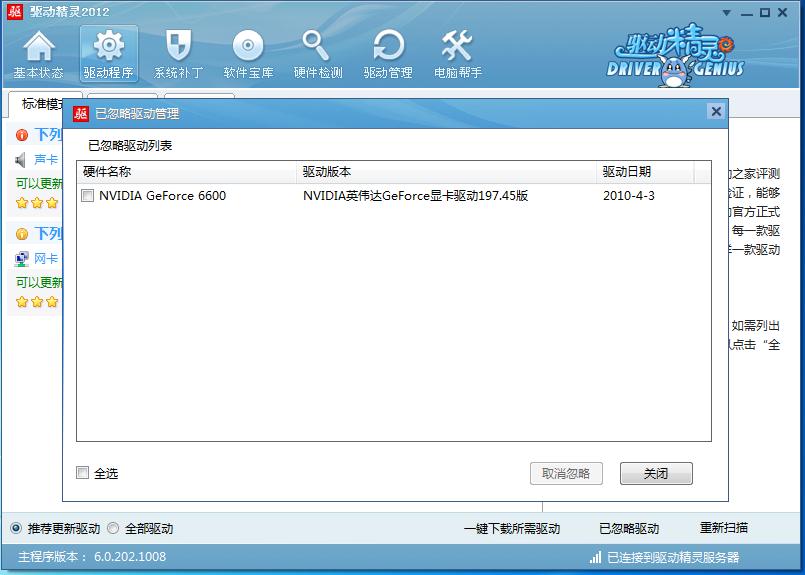
Task: Open the title bar dropdown triangle menu
Action: coord(725,11)
